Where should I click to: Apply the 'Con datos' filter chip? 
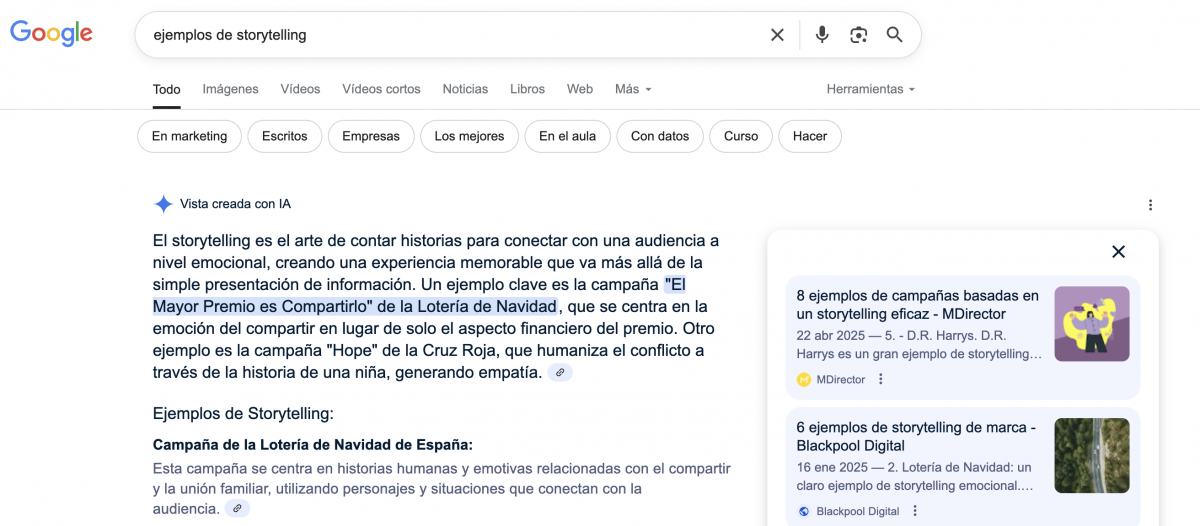pyautogui.click(x=660, y=136)
